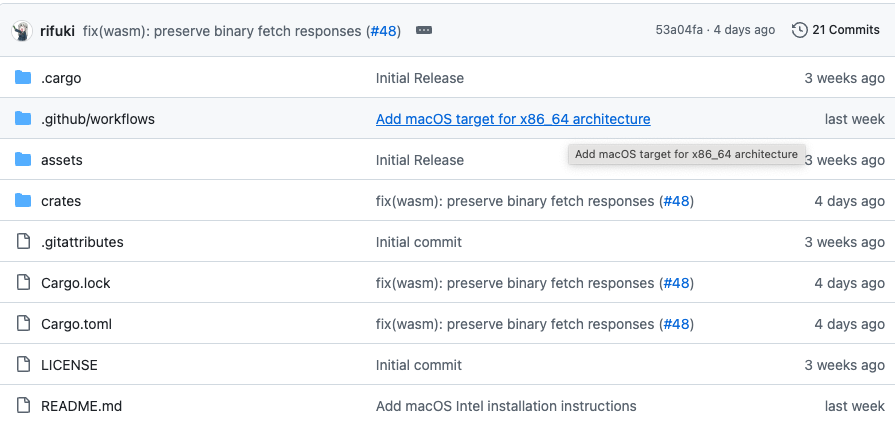
Task: Click '4 days ago' in Cargo.lock row
Action: (849, 283)
